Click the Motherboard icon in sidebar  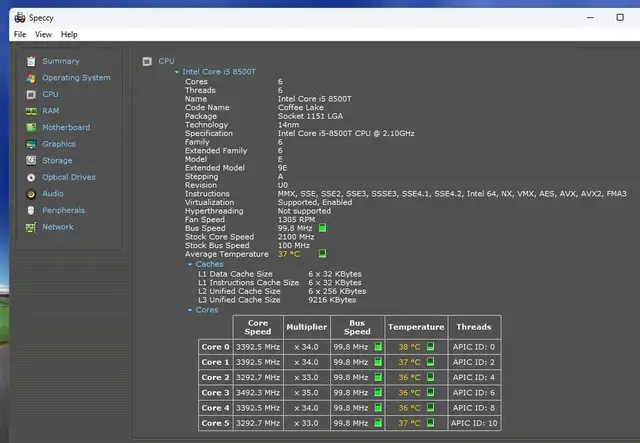pyautogui.click(x=31, y=128)
